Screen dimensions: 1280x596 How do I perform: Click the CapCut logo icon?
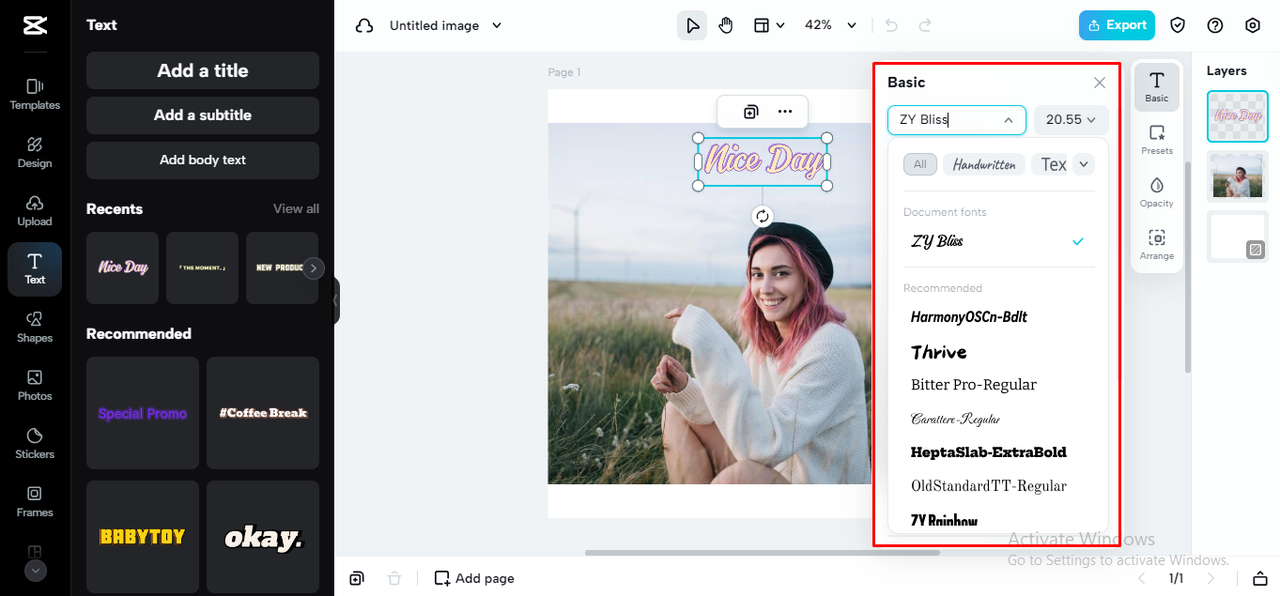(35, 26)
